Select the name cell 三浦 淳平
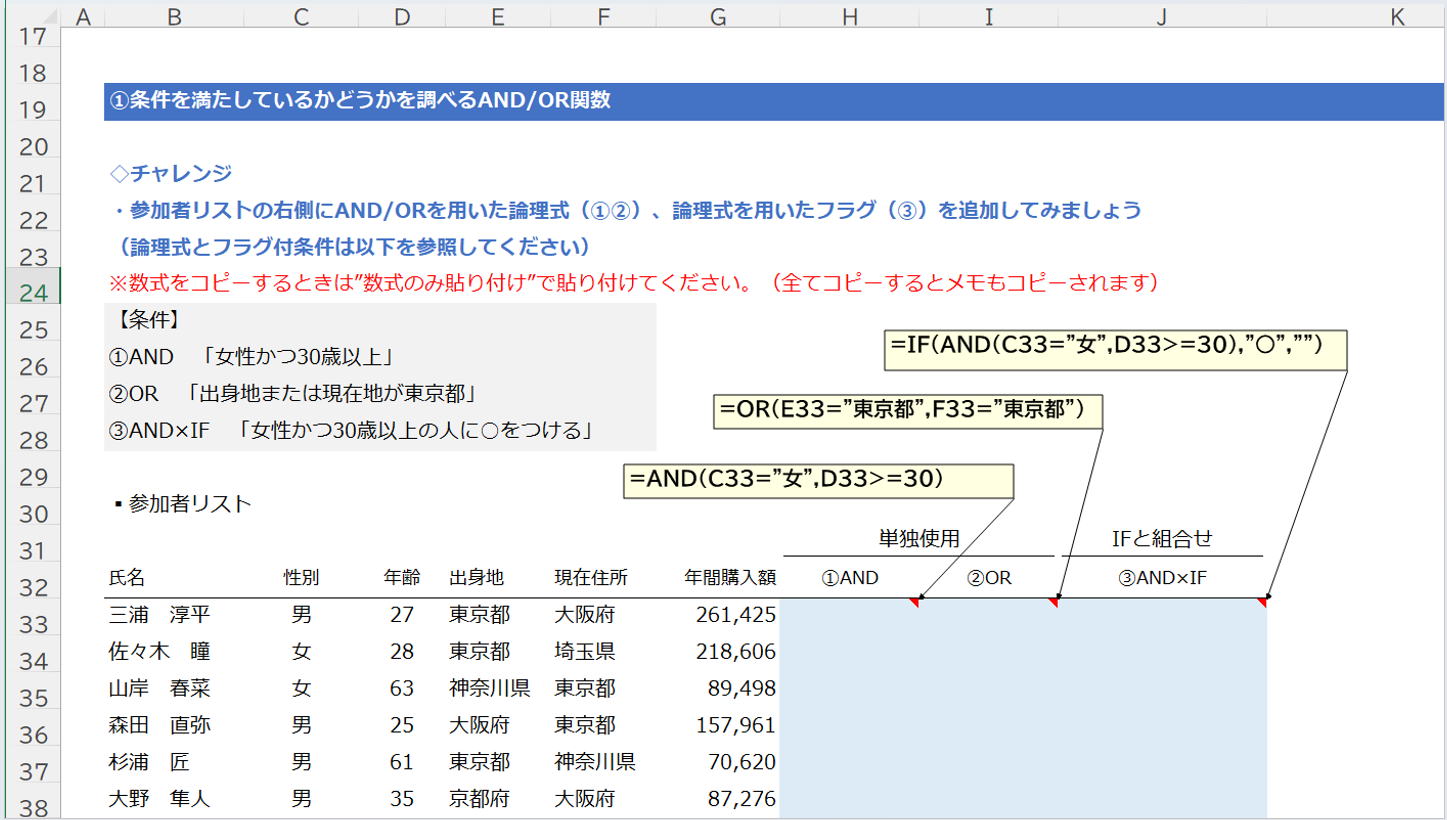Screen dimensions: 1447x820 [174, 615]
